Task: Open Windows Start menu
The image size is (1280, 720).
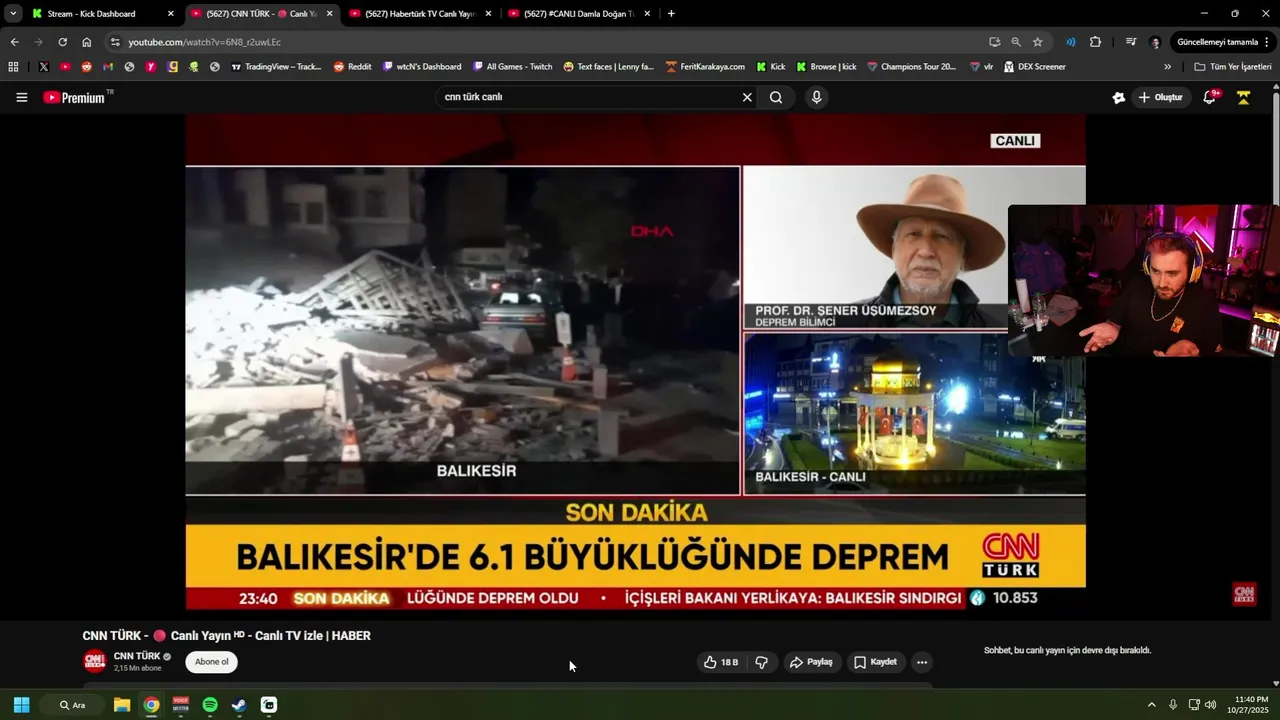Action: point(21,705)
